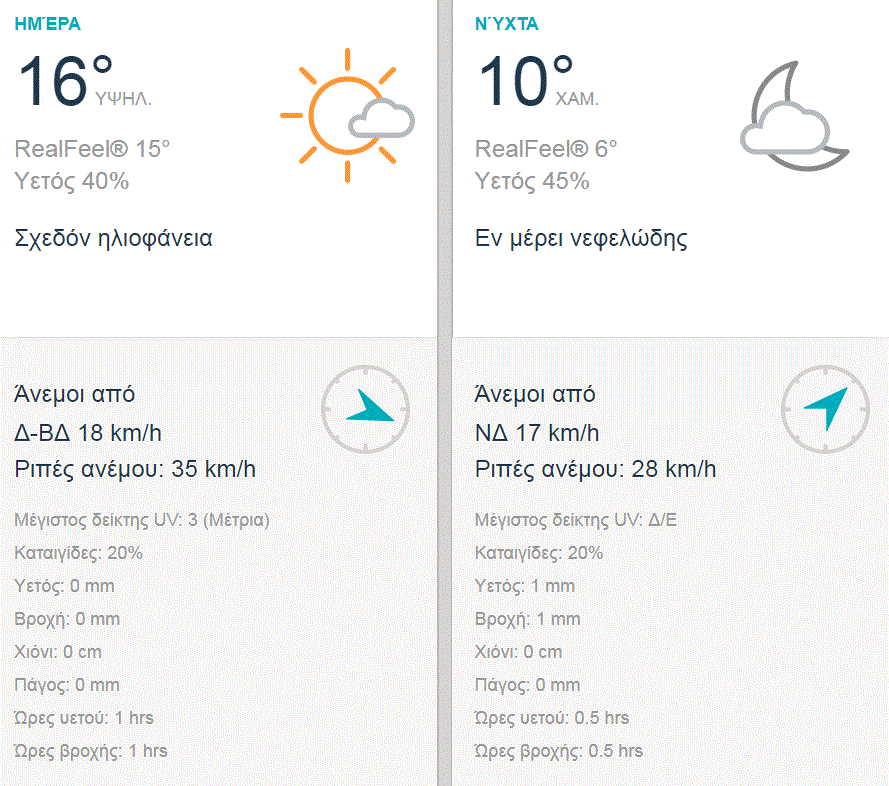Viewport: 889px width, 786px height.
Task: Click the nighttime wind direction compass
Action: (x=826, y=408)
